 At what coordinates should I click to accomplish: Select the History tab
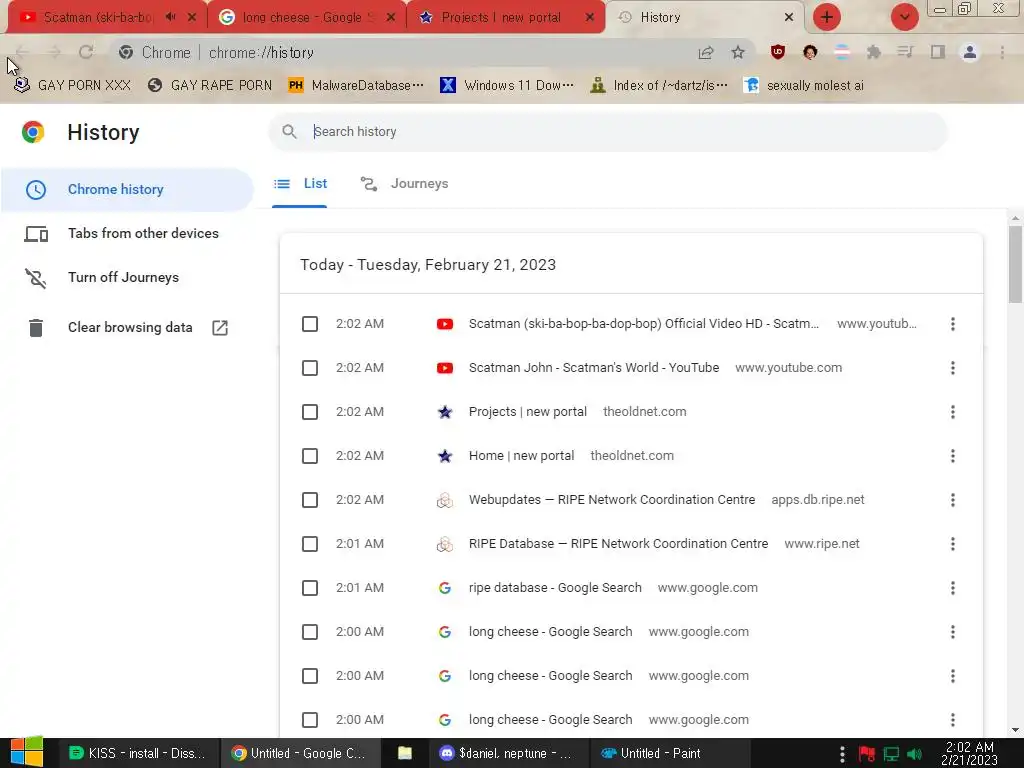coord(705,17)
